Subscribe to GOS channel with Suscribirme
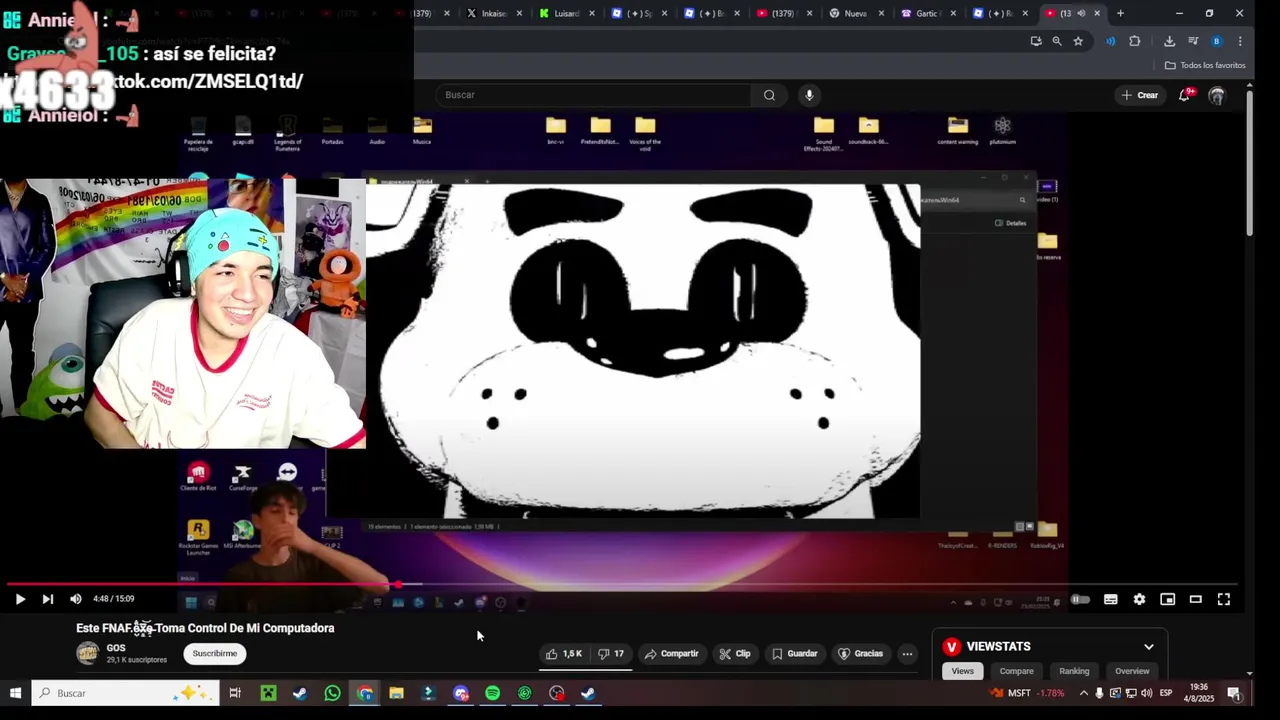The width and height of the screenshot is (1280, 720). pyautogui.click(x=215, y=654)
